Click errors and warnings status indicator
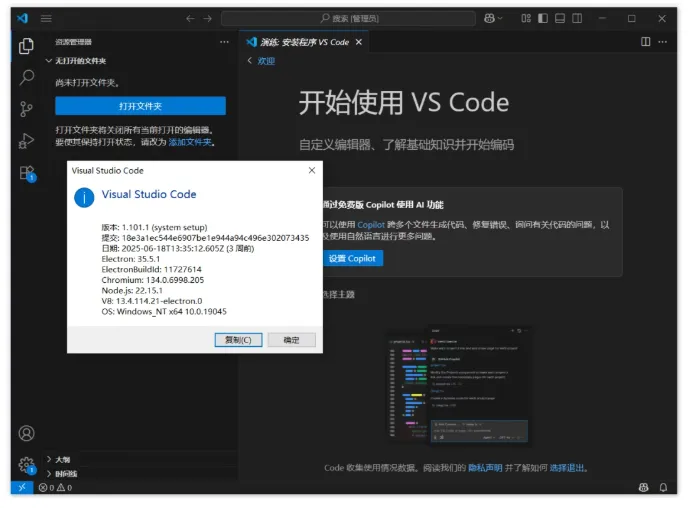 pyautogui.click(x=55, y=488)
